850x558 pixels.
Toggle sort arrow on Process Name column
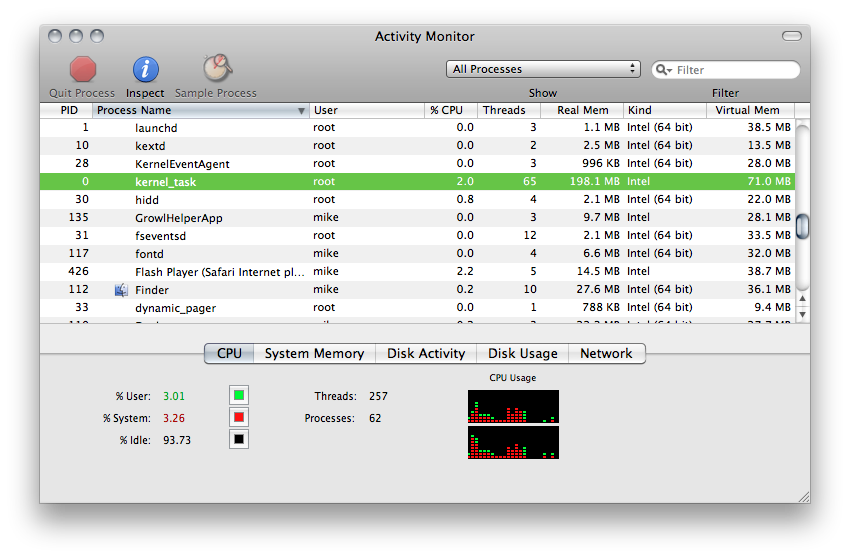[301, 111]
